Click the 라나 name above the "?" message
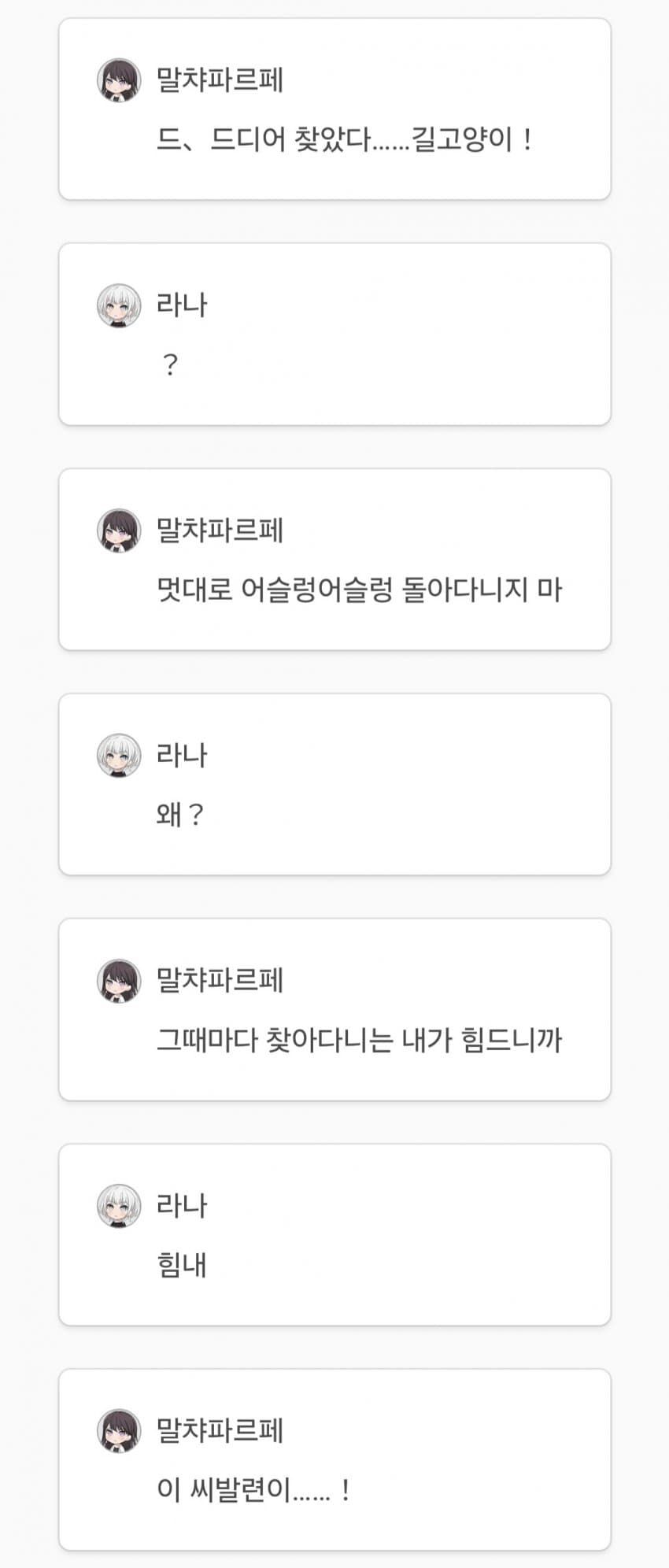This screenshot has width=669, height=1568. (182, 305)
